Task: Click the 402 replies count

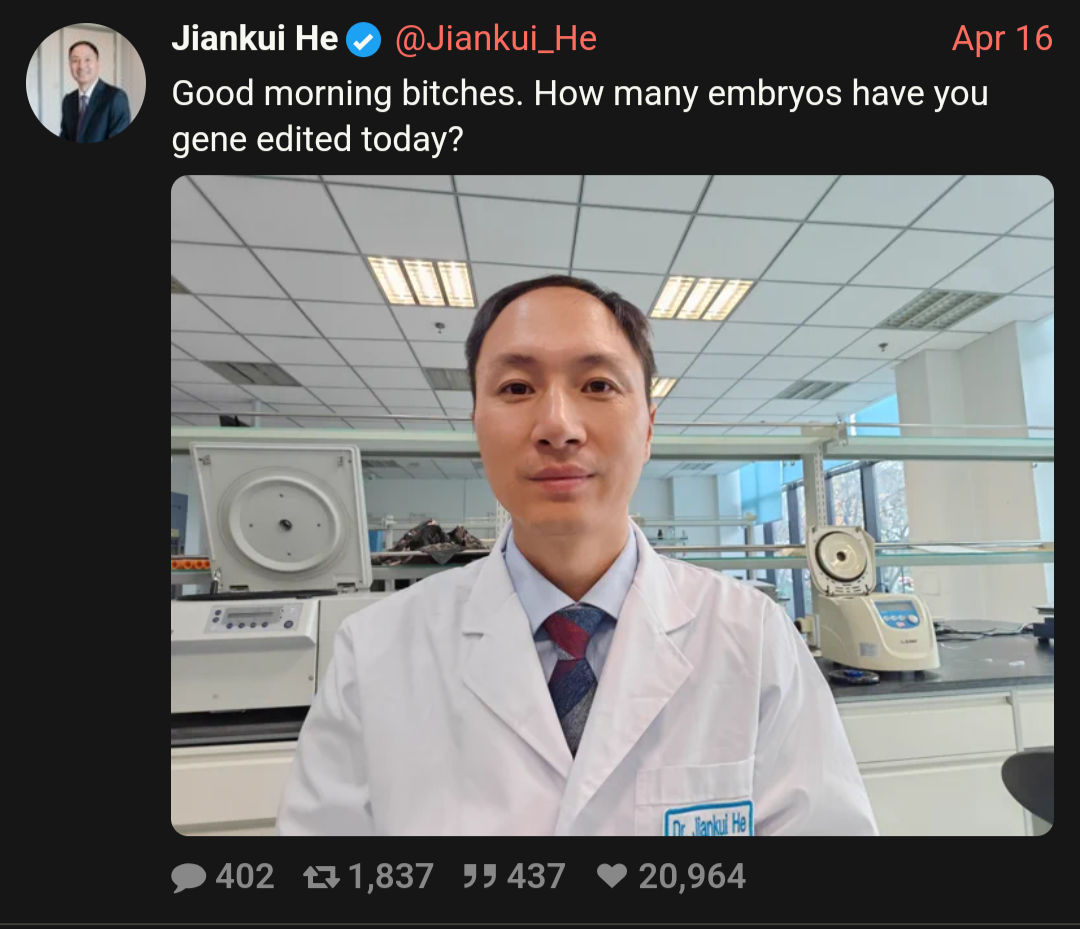Action: click(x=245, y=877)
